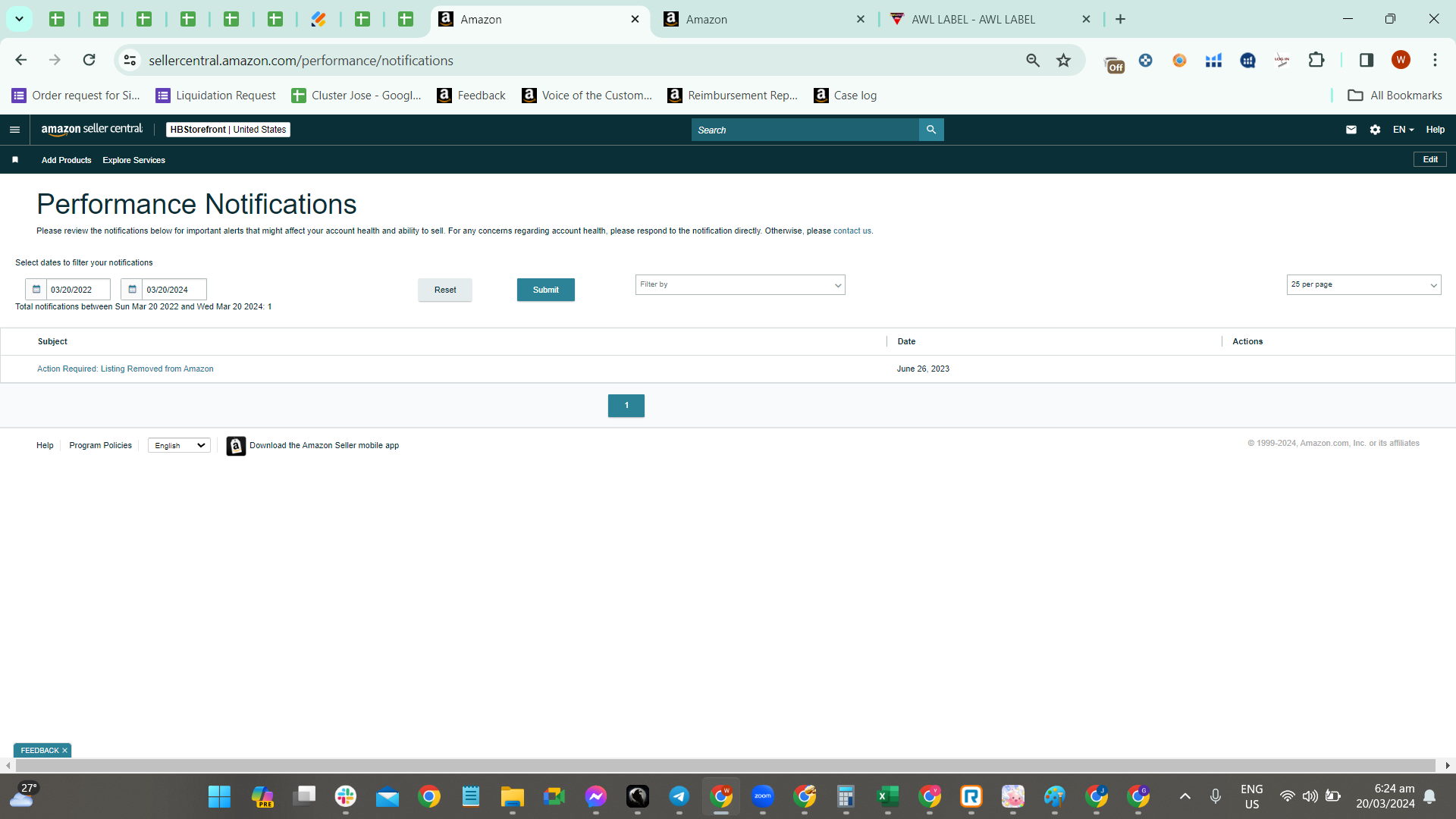
Task: Click the end date field 03/20/2024
Action: tap(174, 290)
